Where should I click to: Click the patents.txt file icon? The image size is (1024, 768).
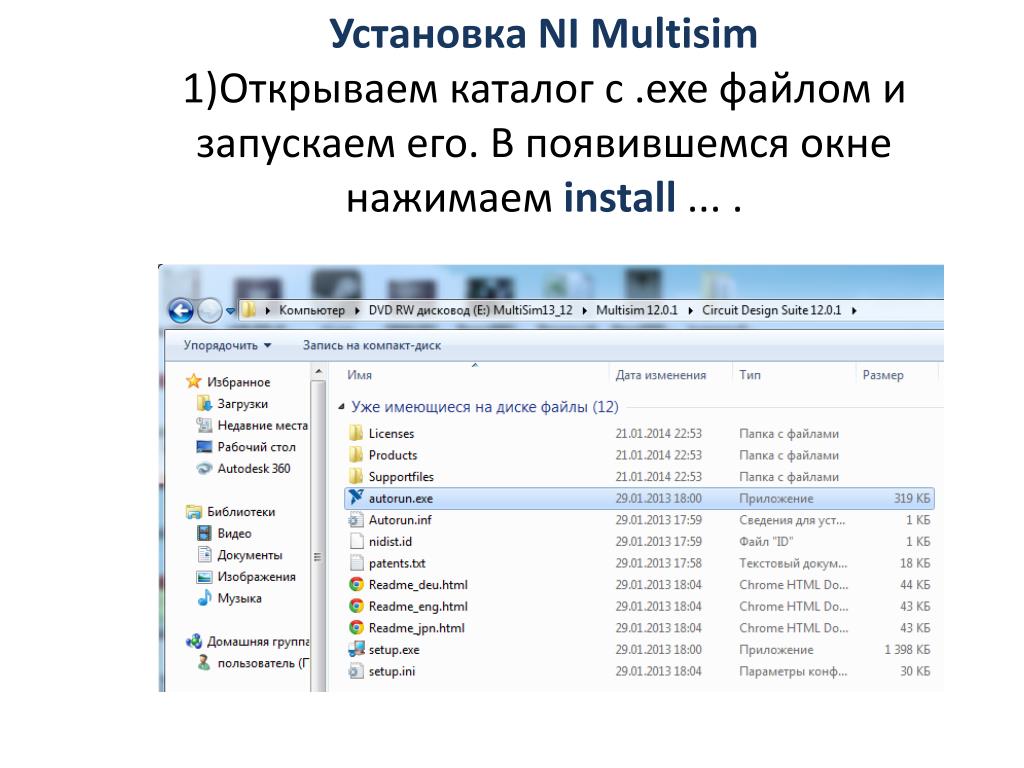[356, 563]
